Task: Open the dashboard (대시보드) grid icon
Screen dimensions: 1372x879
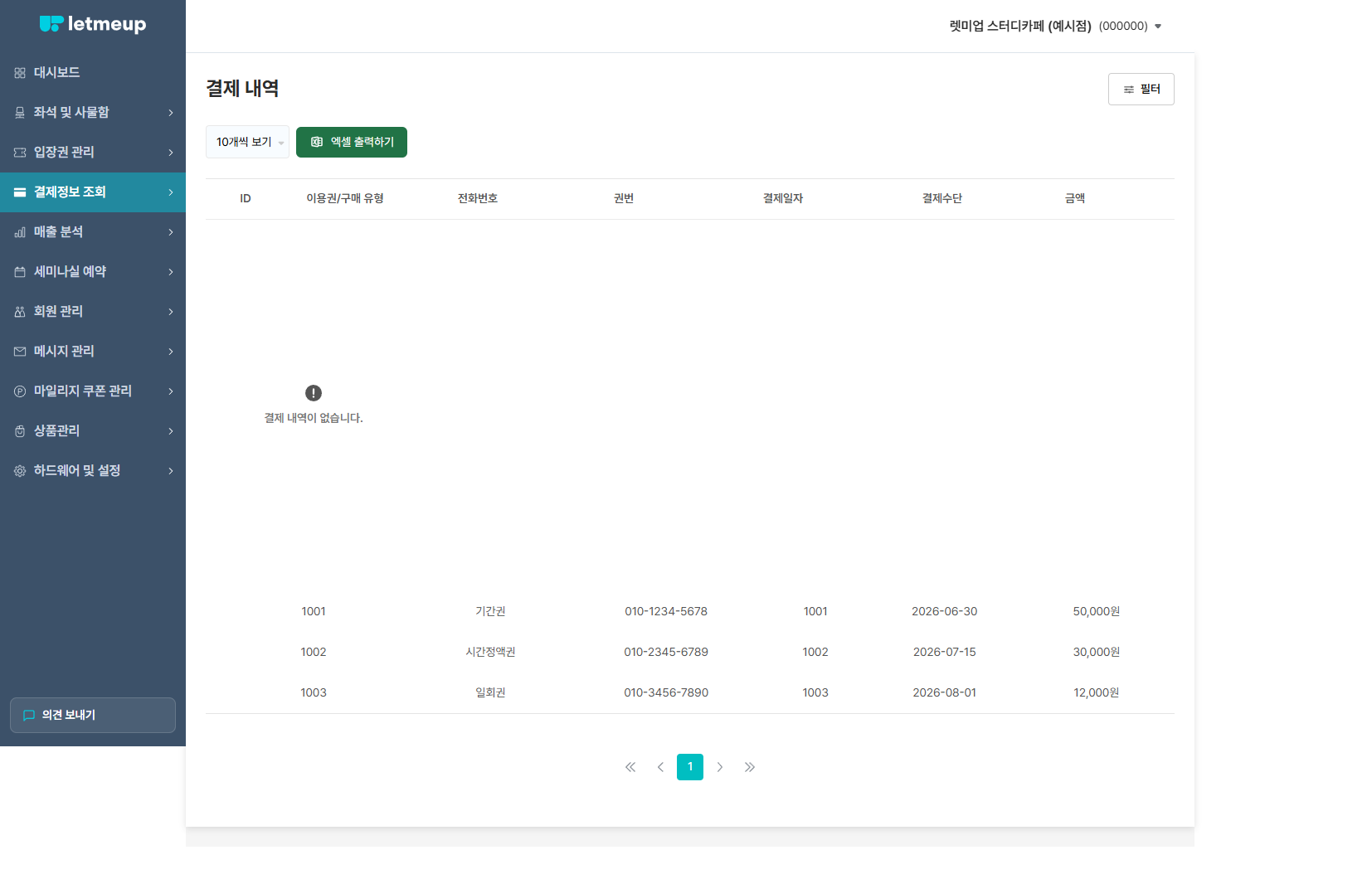Action: [20, 73]
